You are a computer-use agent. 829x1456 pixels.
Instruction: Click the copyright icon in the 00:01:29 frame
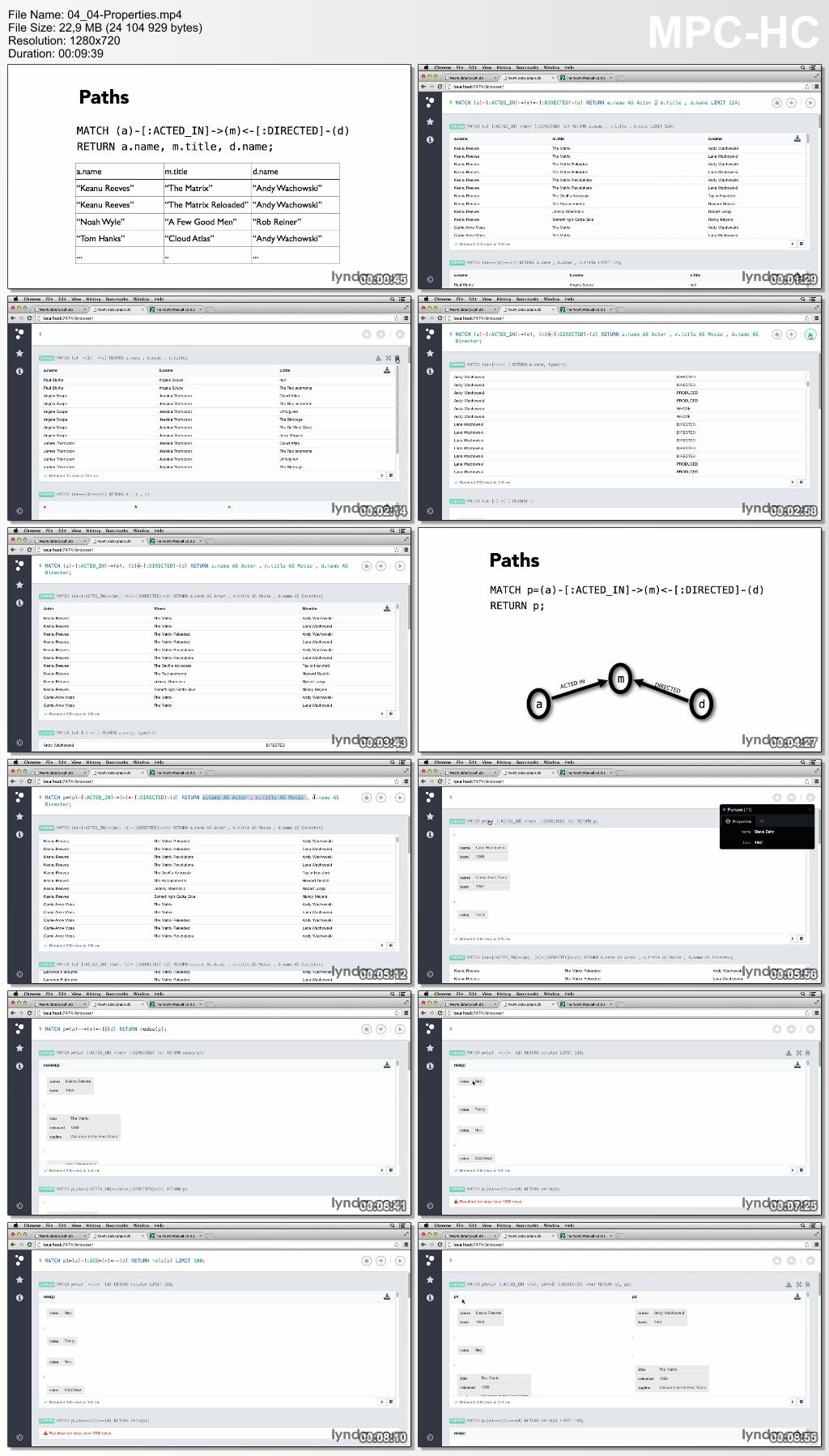pyautogui.click(x=430, y=279)
